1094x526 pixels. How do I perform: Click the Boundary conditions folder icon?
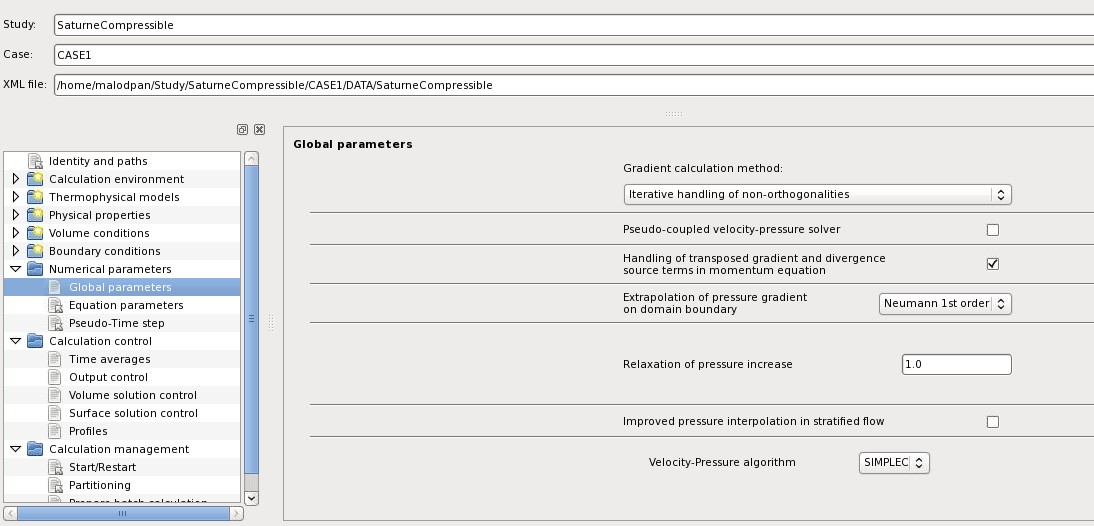point(37,251)
